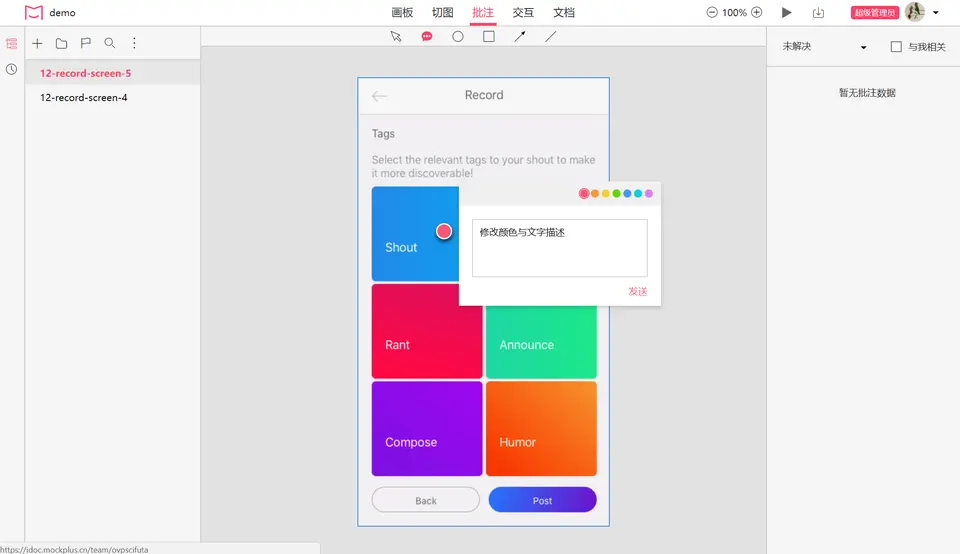Select the rectangle annotation tool
This screenshot has height=554, width=960.
(x=489, y=37)
